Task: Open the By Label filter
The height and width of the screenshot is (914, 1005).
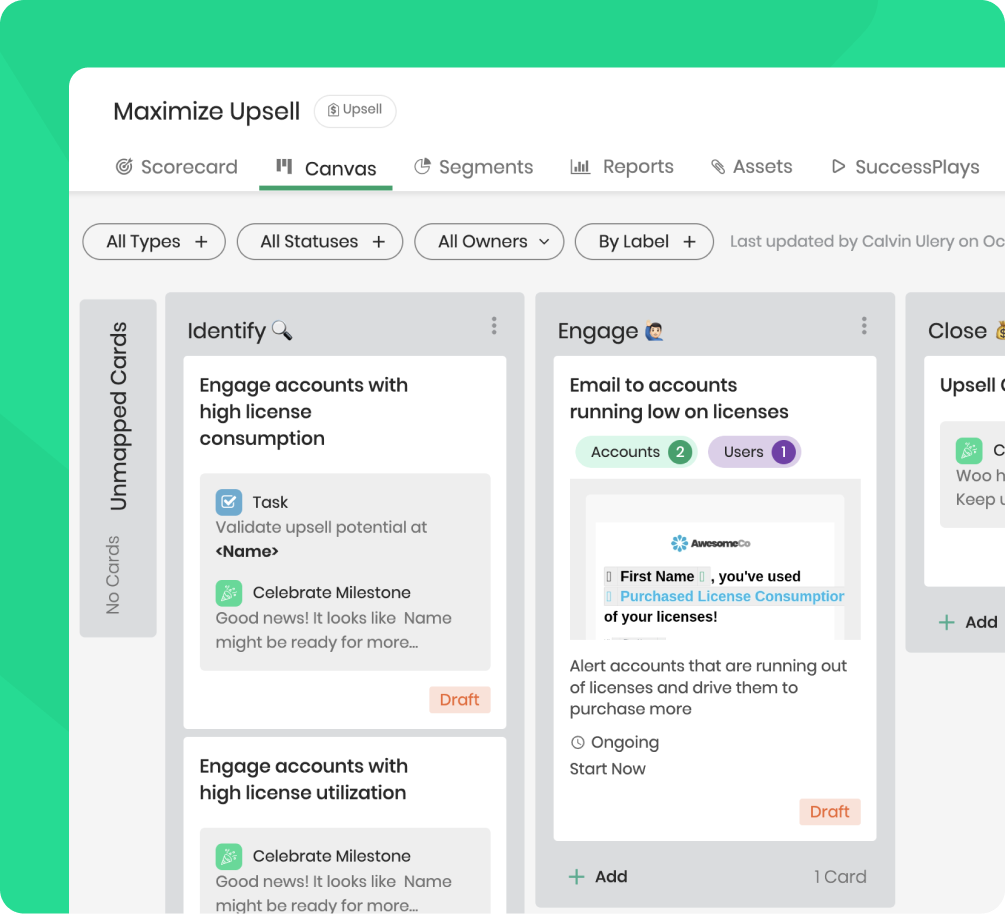Action: click(x=644, y=242)
